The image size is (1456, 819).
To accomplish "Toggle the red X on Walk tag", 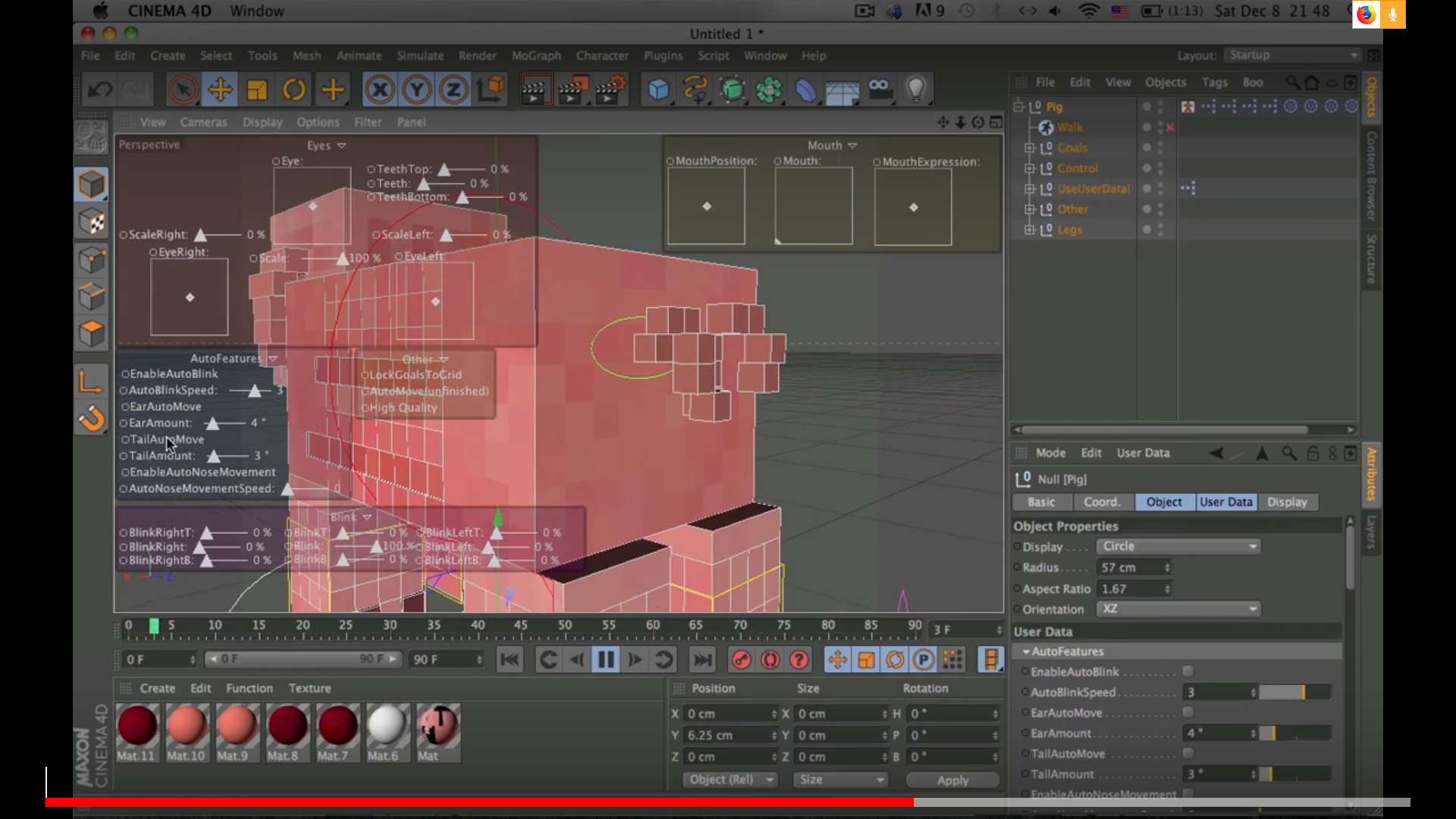I will (x=1170, y=127).
